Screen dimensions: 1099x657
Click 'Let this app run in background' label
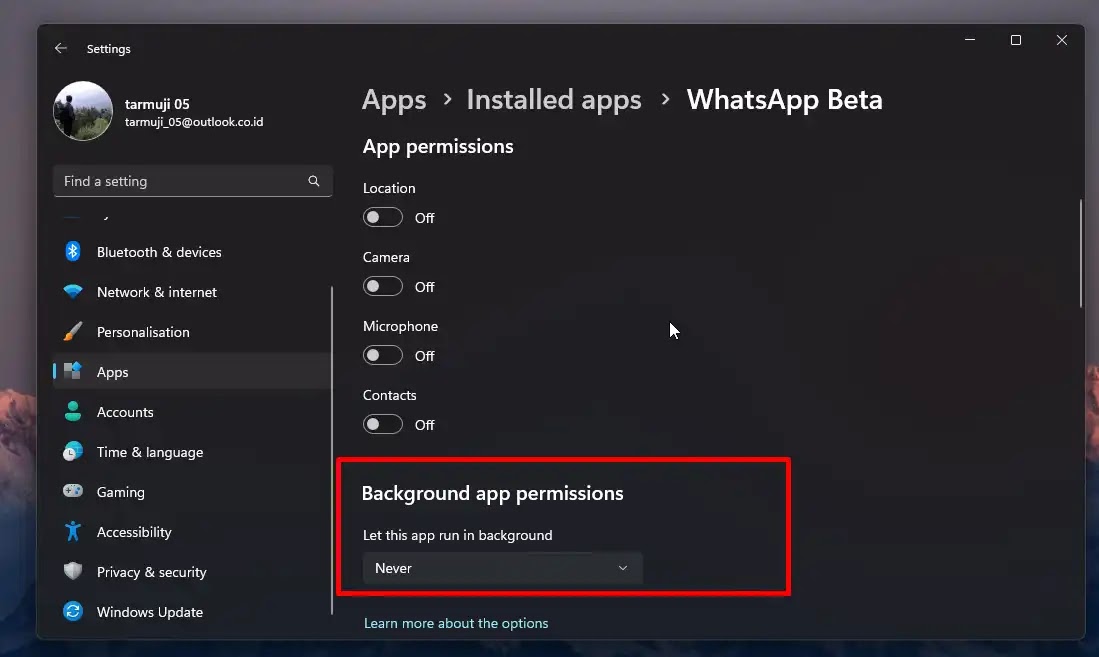pyautogui.click(x=458, y=535)
